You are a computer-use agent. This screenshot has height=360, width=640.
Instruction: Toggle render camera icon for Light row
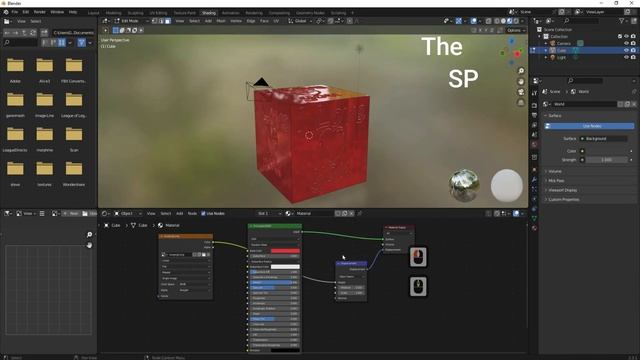click(633, 58)
